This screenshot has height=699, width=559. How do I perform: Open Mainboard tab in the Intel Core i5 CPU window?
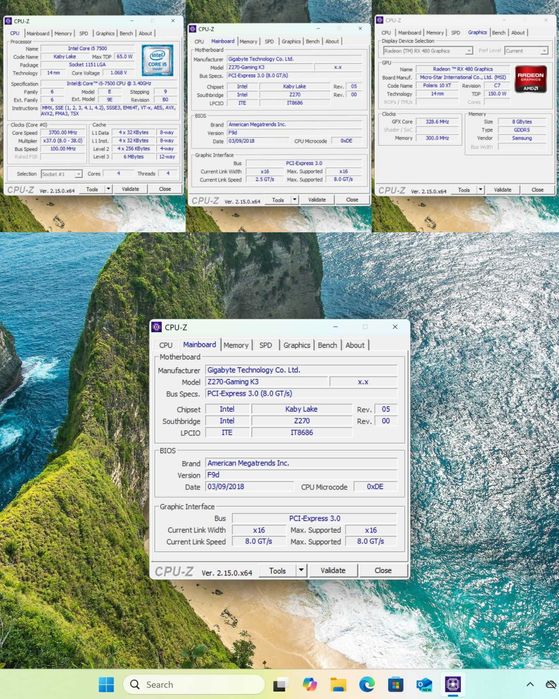38,33
